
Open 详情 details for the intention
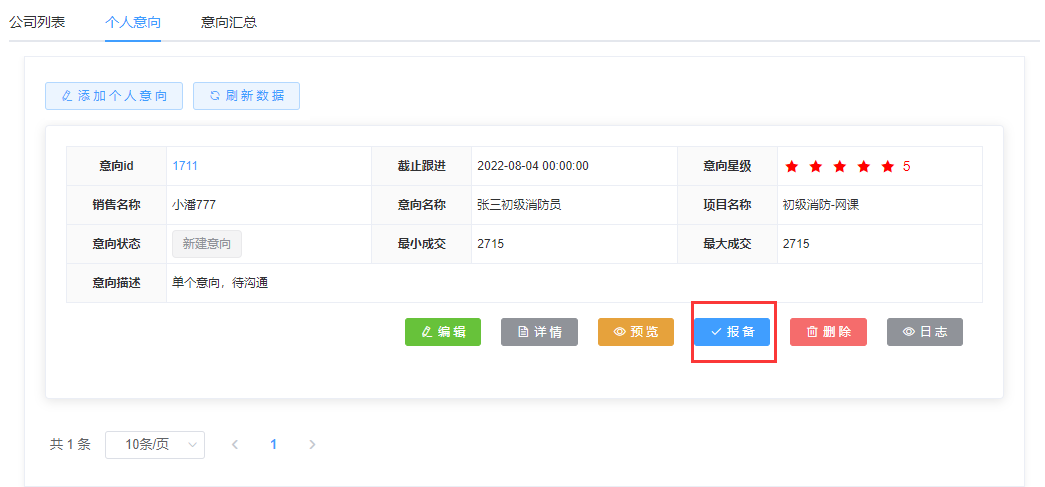click(539, 332)
